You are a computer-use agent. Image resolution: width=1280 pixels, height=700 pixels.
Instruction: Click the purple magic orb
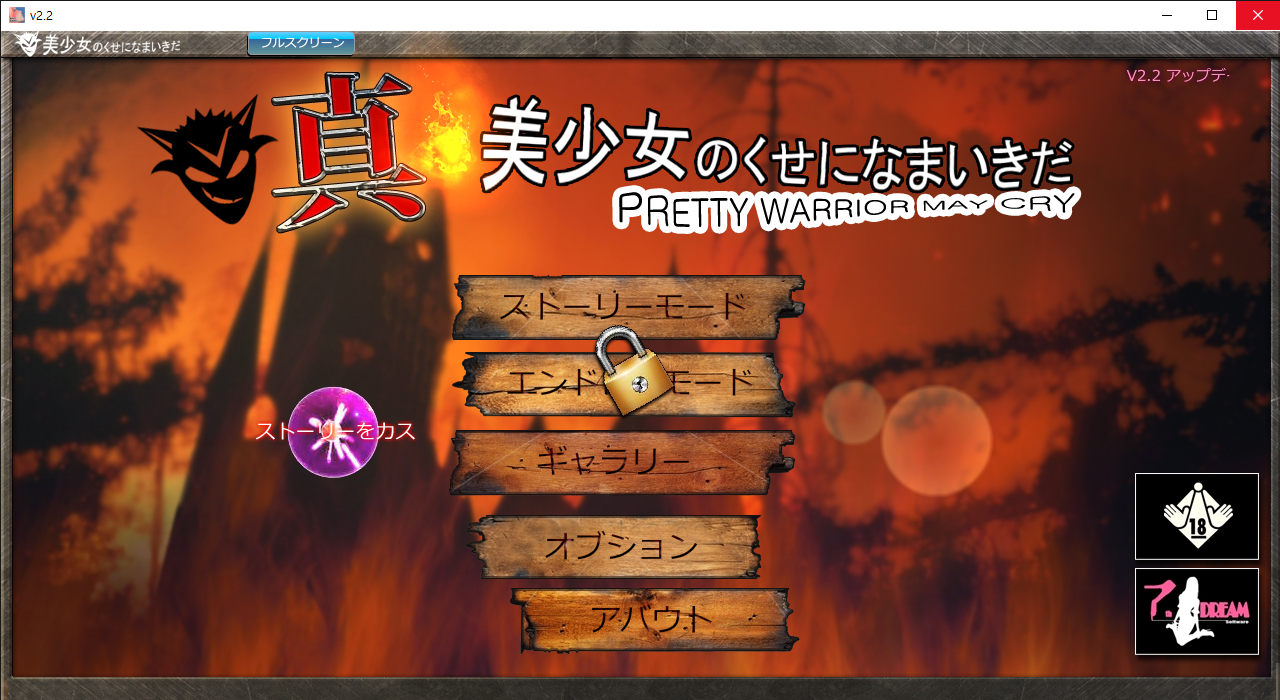333,432
